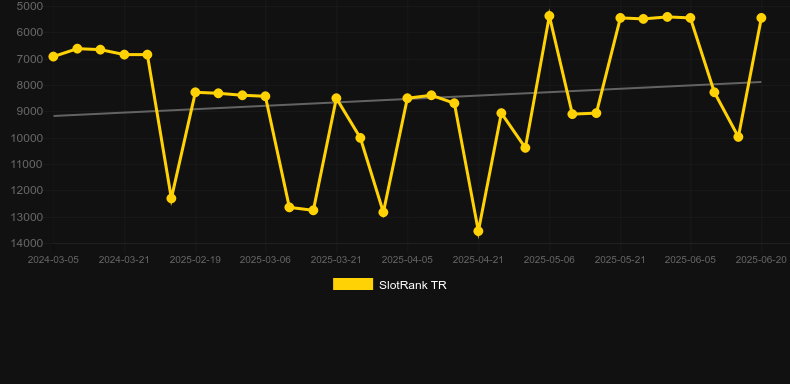Image resolution: width=790 pixels, height=384 pixels.
Task: Click the 10000 y-axis label
Action: (27, 138)
